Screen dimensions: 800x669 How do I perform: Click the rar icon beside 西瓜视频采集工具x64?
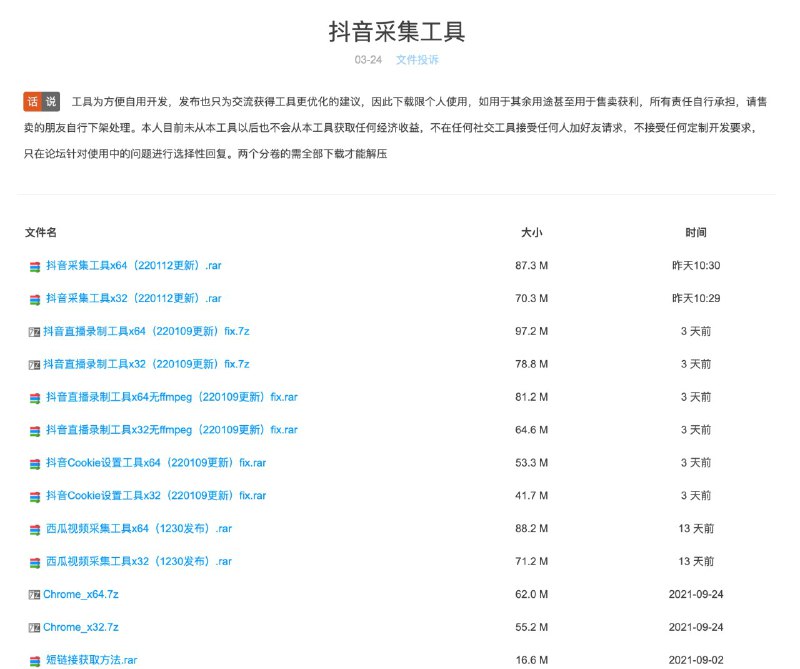pyautogui.click(x=35, y=530)
